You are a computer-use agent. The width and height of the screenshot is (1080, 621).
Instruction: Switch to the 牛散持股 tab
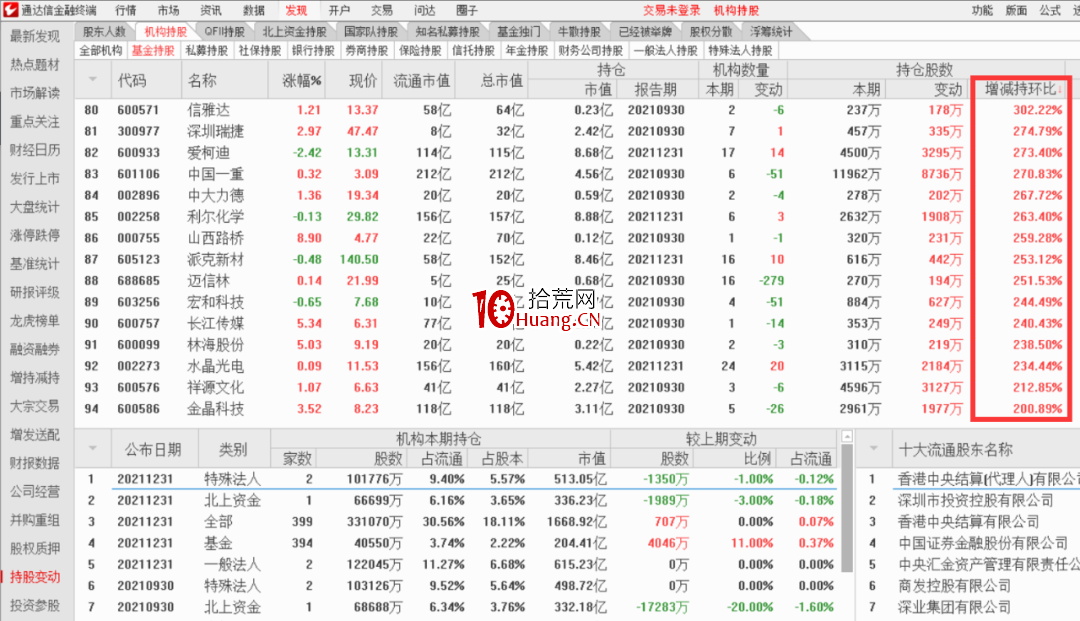(x=579, y=32)
